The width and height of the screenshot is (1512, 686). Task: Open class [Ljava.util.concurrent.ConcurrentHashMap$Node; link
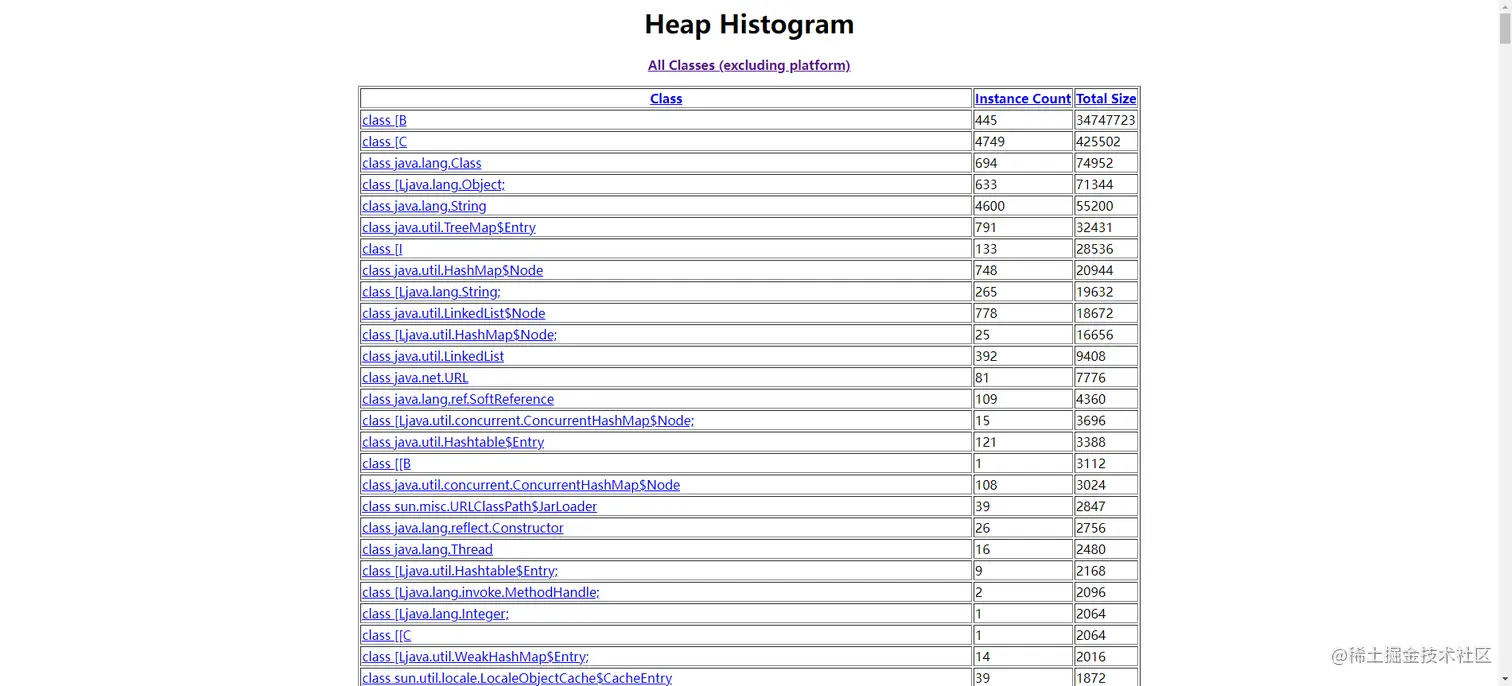pos(528,421)
